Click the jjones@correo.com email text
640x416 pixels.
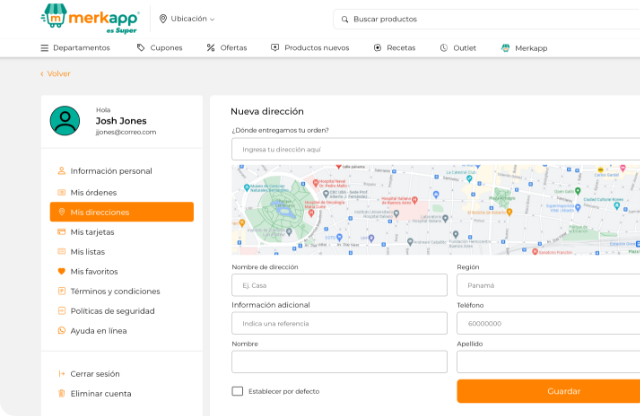(x=126, y=132)
